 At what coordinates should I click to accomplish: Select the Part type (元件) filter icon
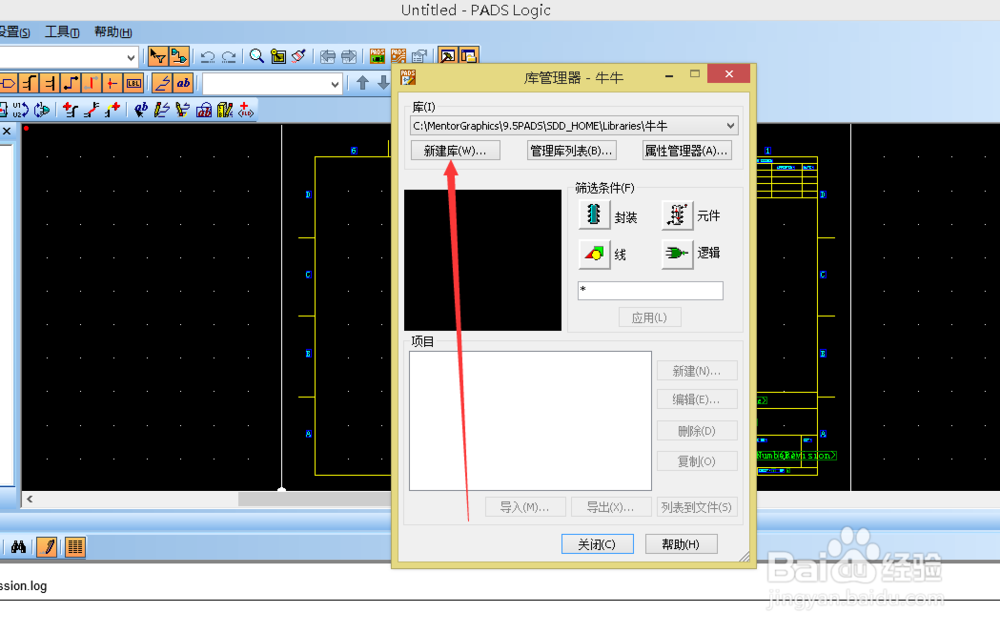[x=677, y=215]
